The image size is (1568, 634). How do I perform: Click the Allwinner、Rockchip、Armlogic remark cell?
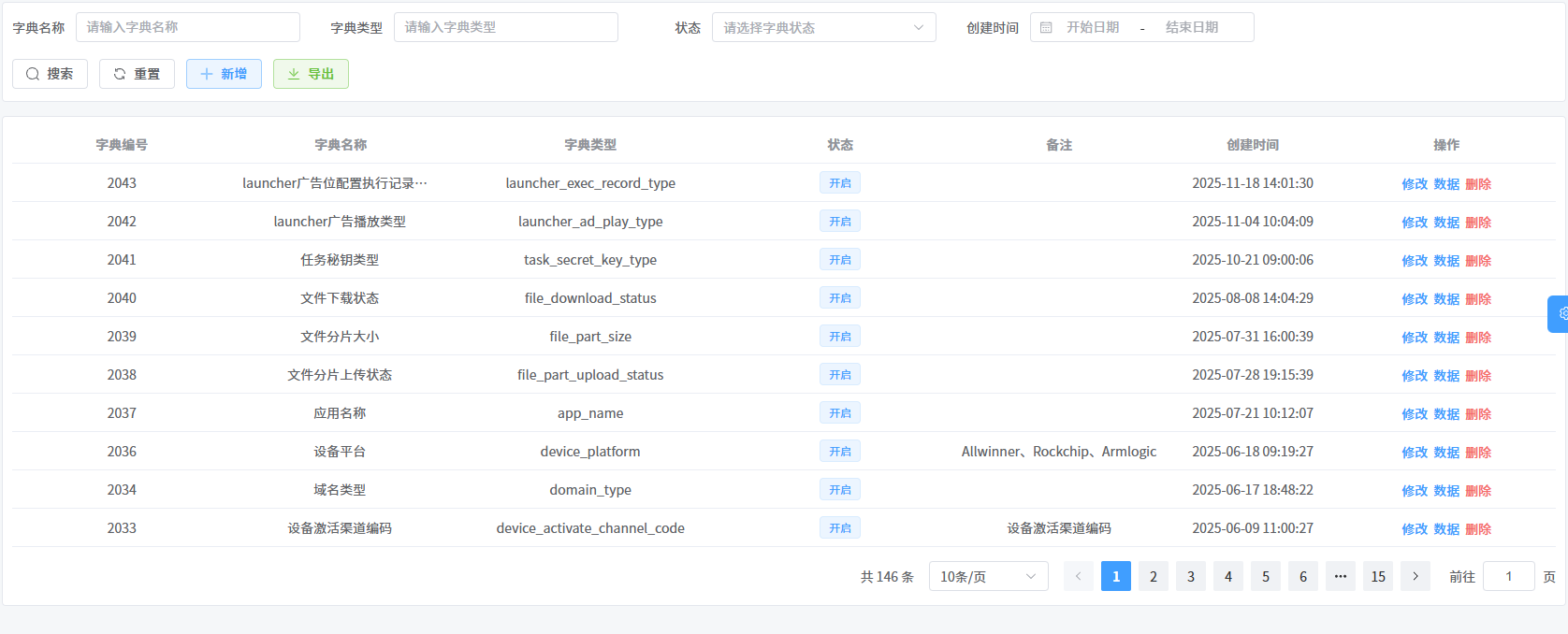tap(1059, 452)
